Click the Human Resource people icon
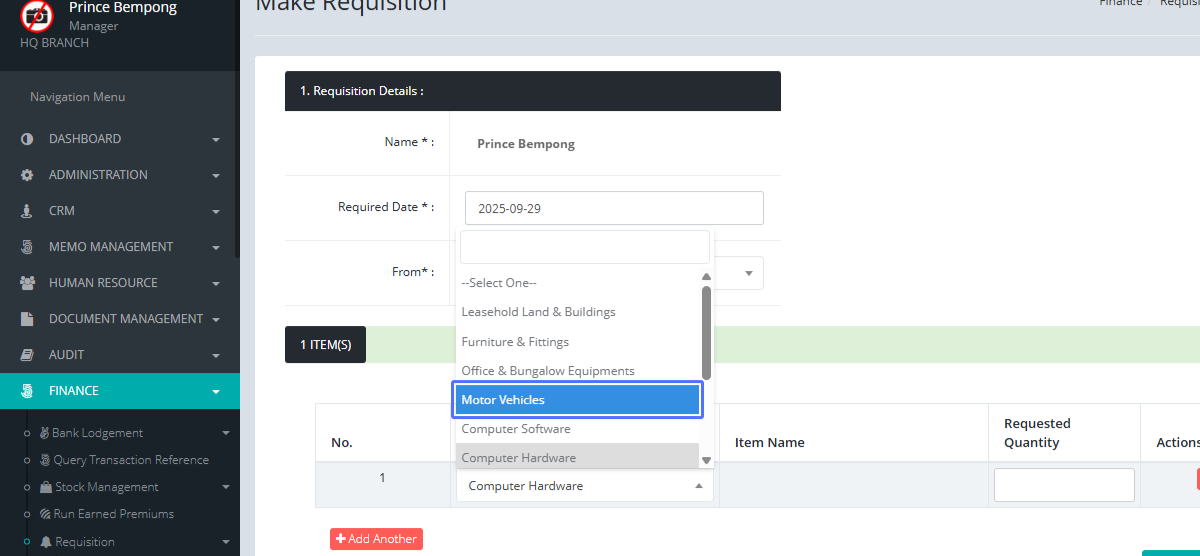1200x556 pixels. (x=27, y=283)
